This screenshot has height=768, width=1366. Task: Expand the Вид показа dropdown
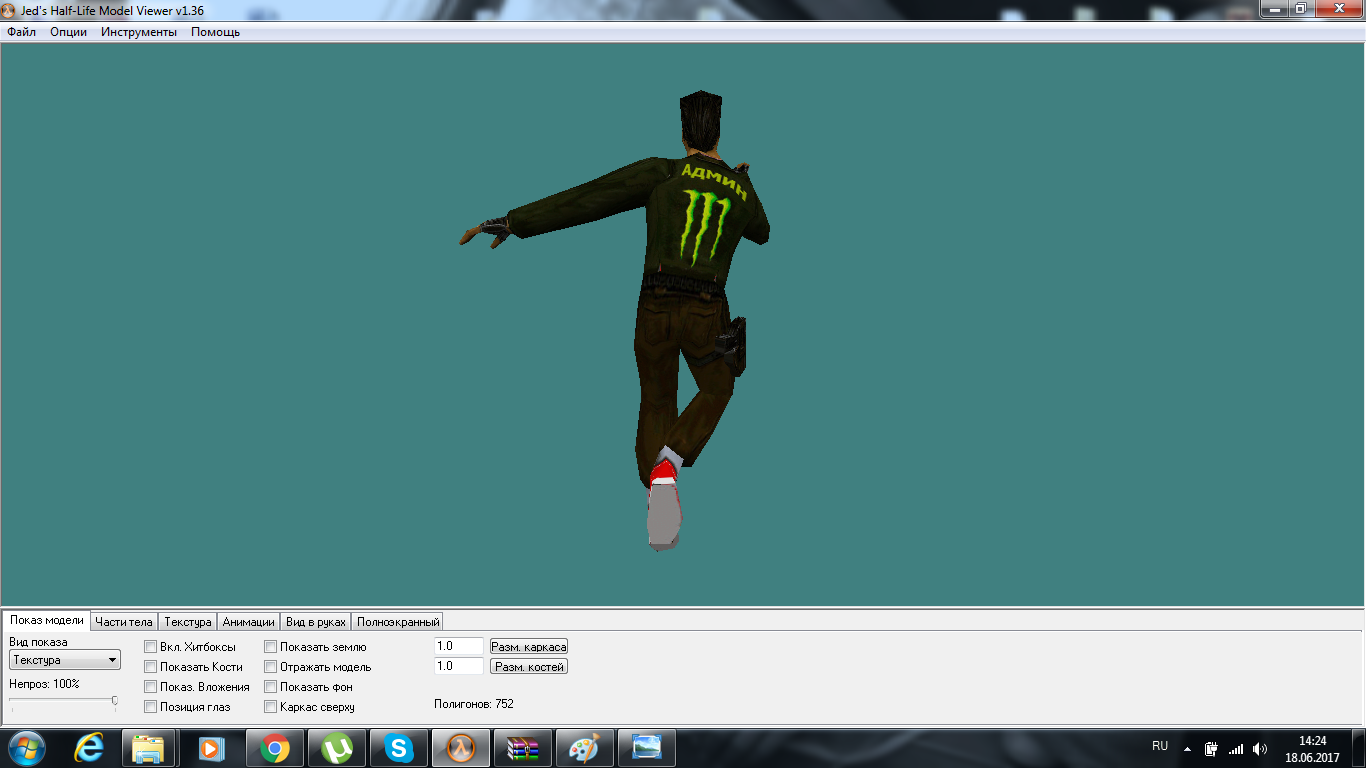coord(65,660)
